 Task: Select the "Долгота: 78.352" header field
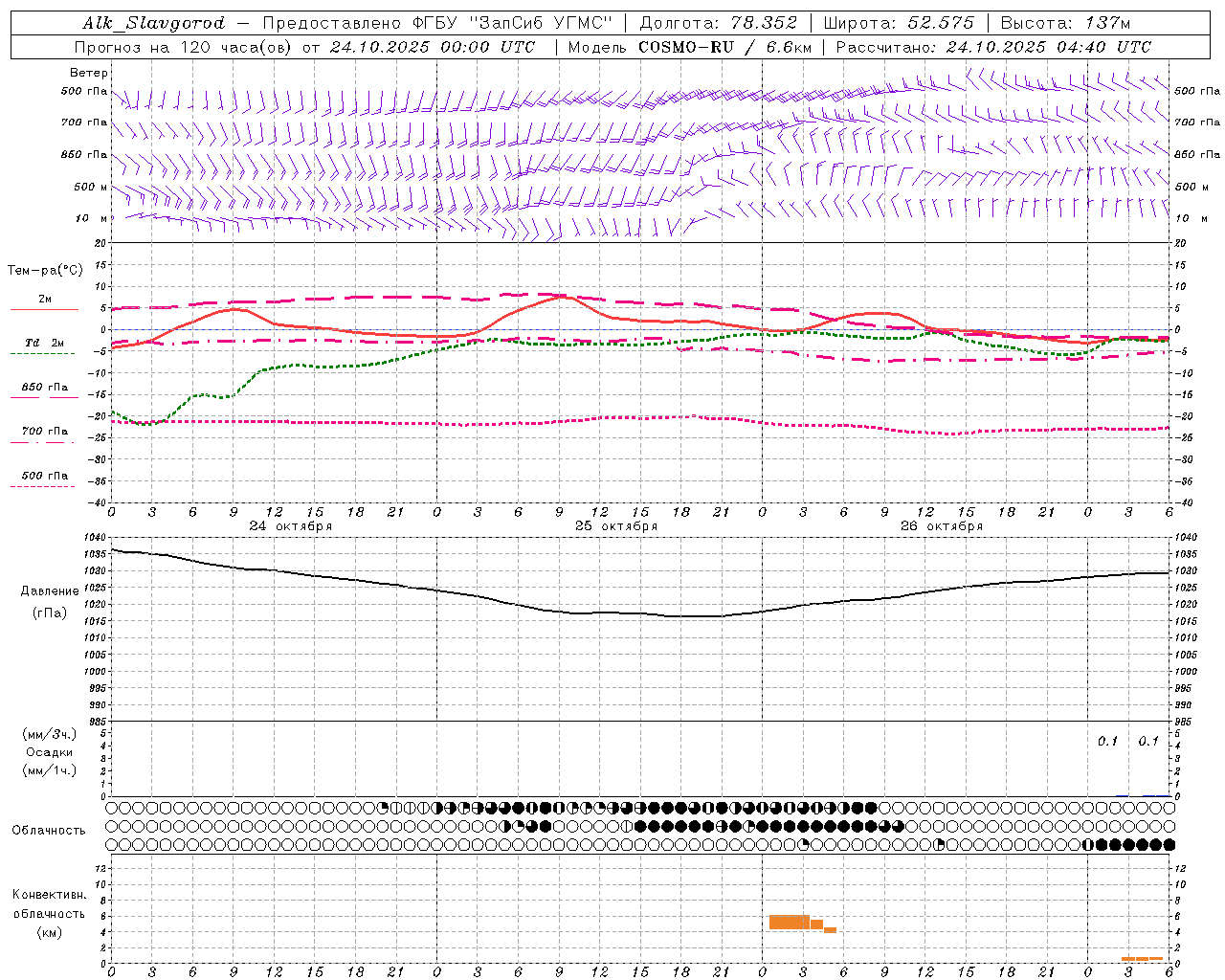coord(718,23)
